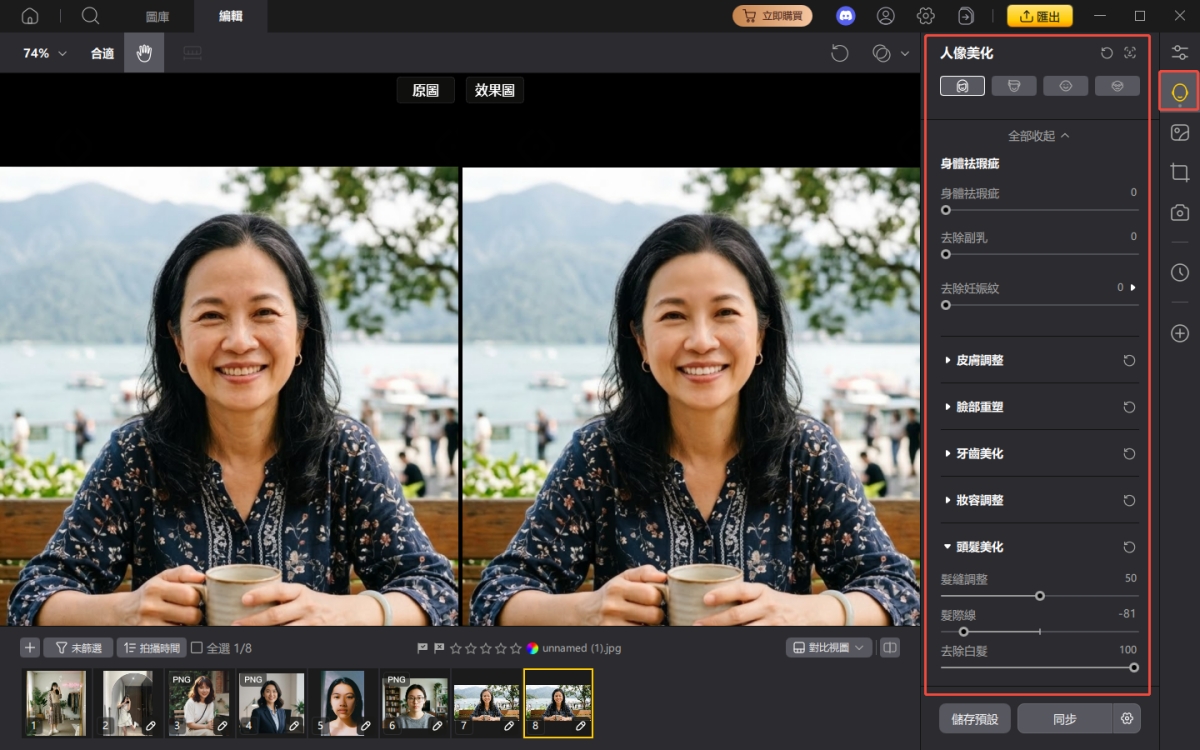1200x750 pixels.
Task: Reset the 頭髮美化 section
Action: click(x=1129, y=547)
